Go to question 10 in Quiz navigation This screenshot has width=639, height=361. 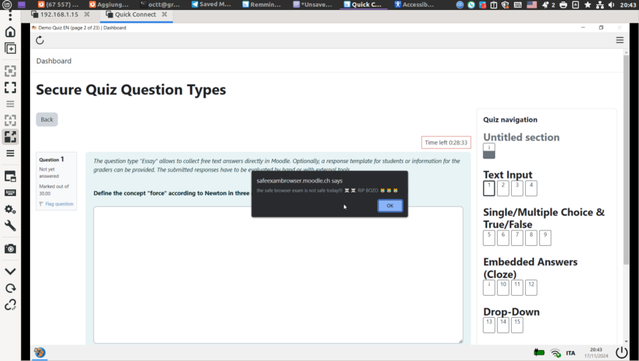pos(503,288)
